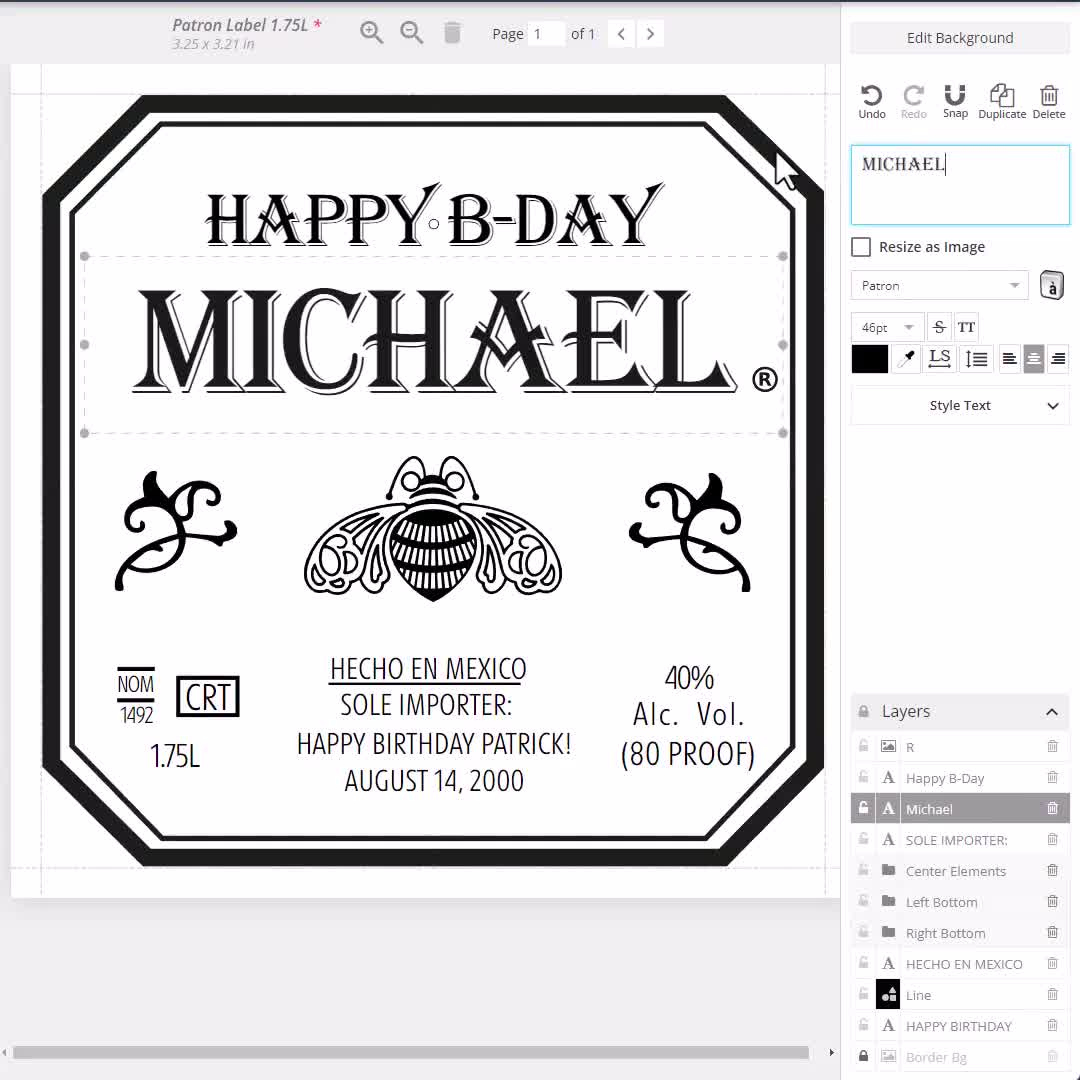Align text to the right

point(1058,358)
